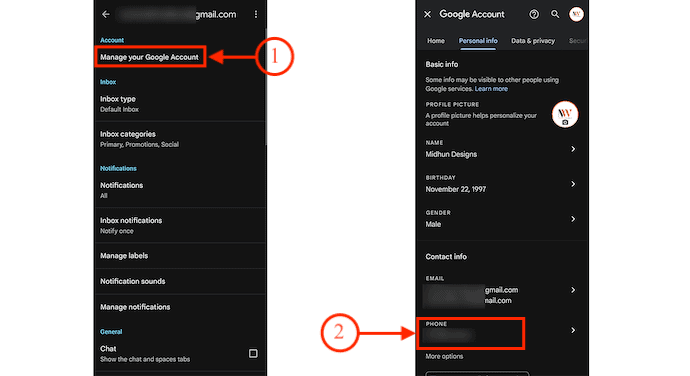690x376 pixels.
Task: Select the Male gender value
Action: [x=433, y=224]
